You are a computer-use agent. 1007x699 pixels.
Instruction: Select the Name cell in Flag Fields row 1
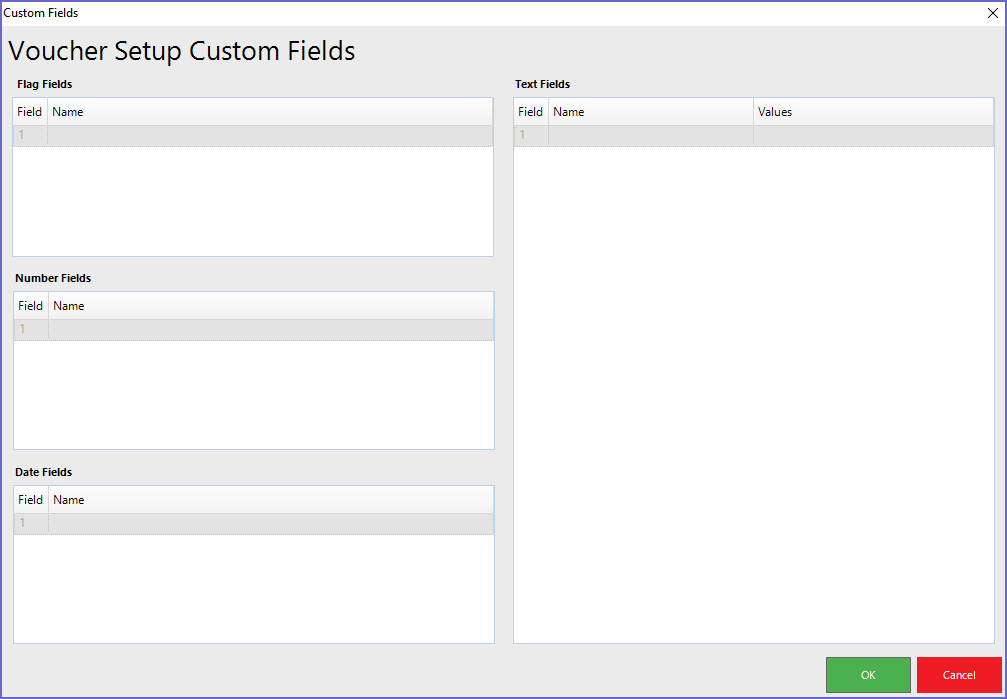(x=270, y=135)
